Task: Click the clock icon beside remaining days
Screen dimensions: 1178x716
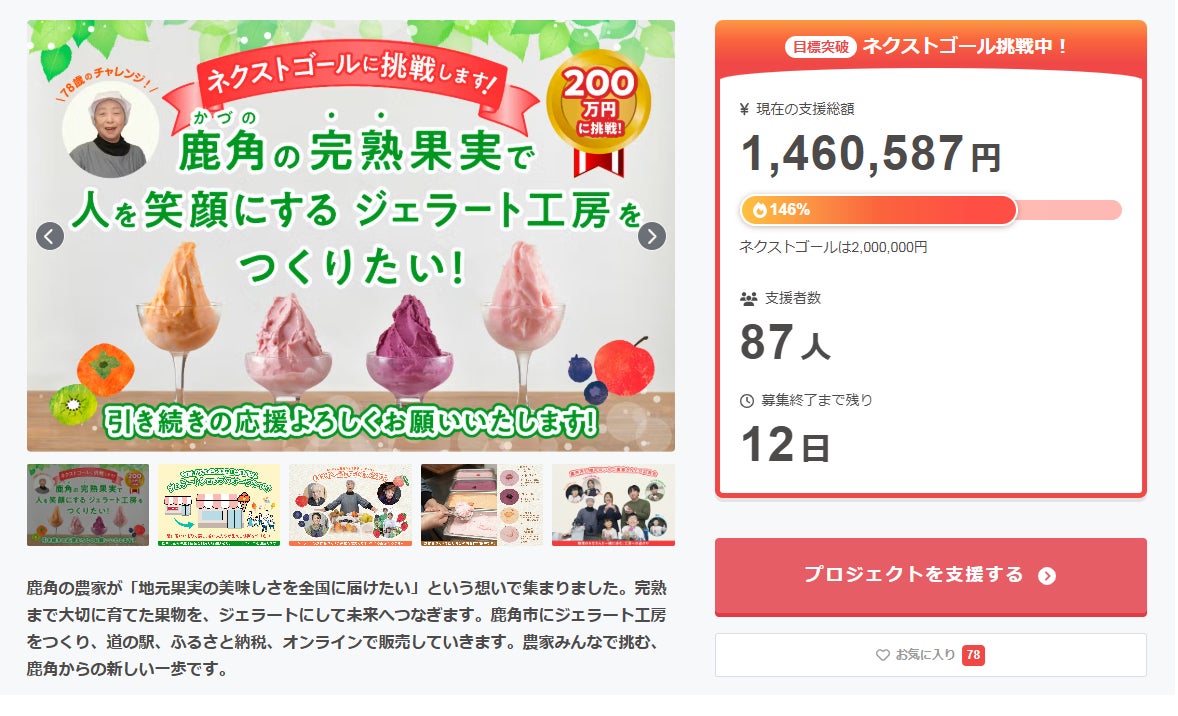Action: [x=747, y=401]
